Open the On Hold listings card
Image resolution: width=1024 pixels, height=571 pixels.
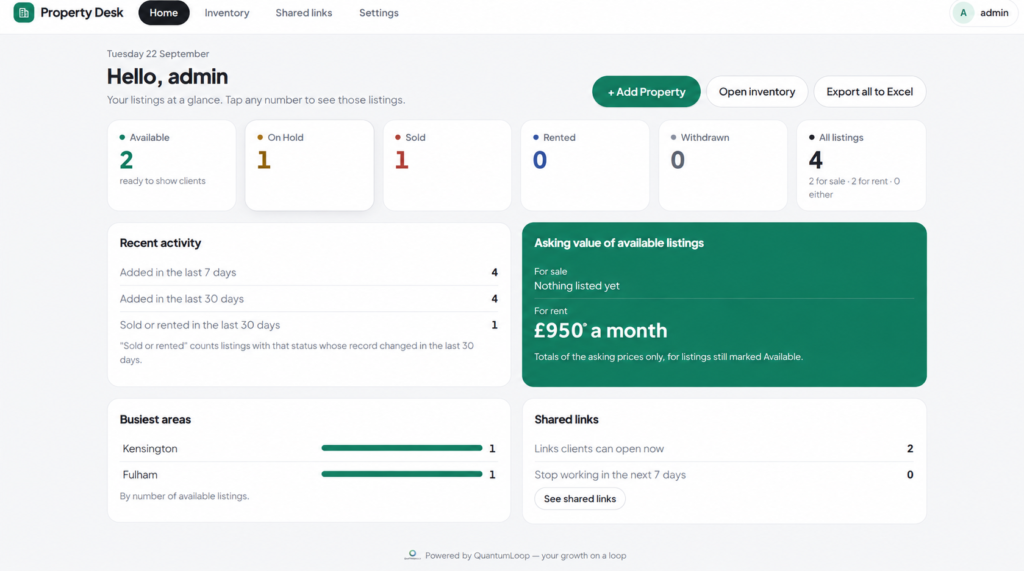point(310,165)
